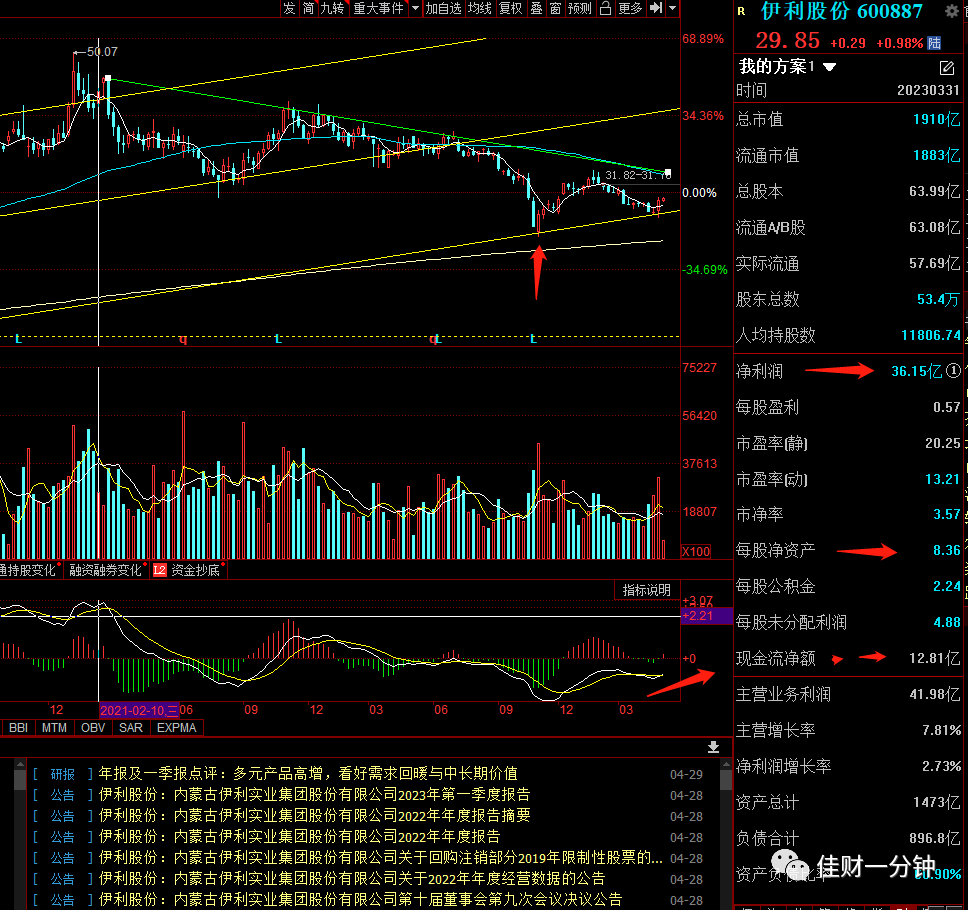Image resolution: width=968 pixels, height=910 pixels.
Task: Open 2023年第一季度报告 announcement link
Action: (314, 794)
